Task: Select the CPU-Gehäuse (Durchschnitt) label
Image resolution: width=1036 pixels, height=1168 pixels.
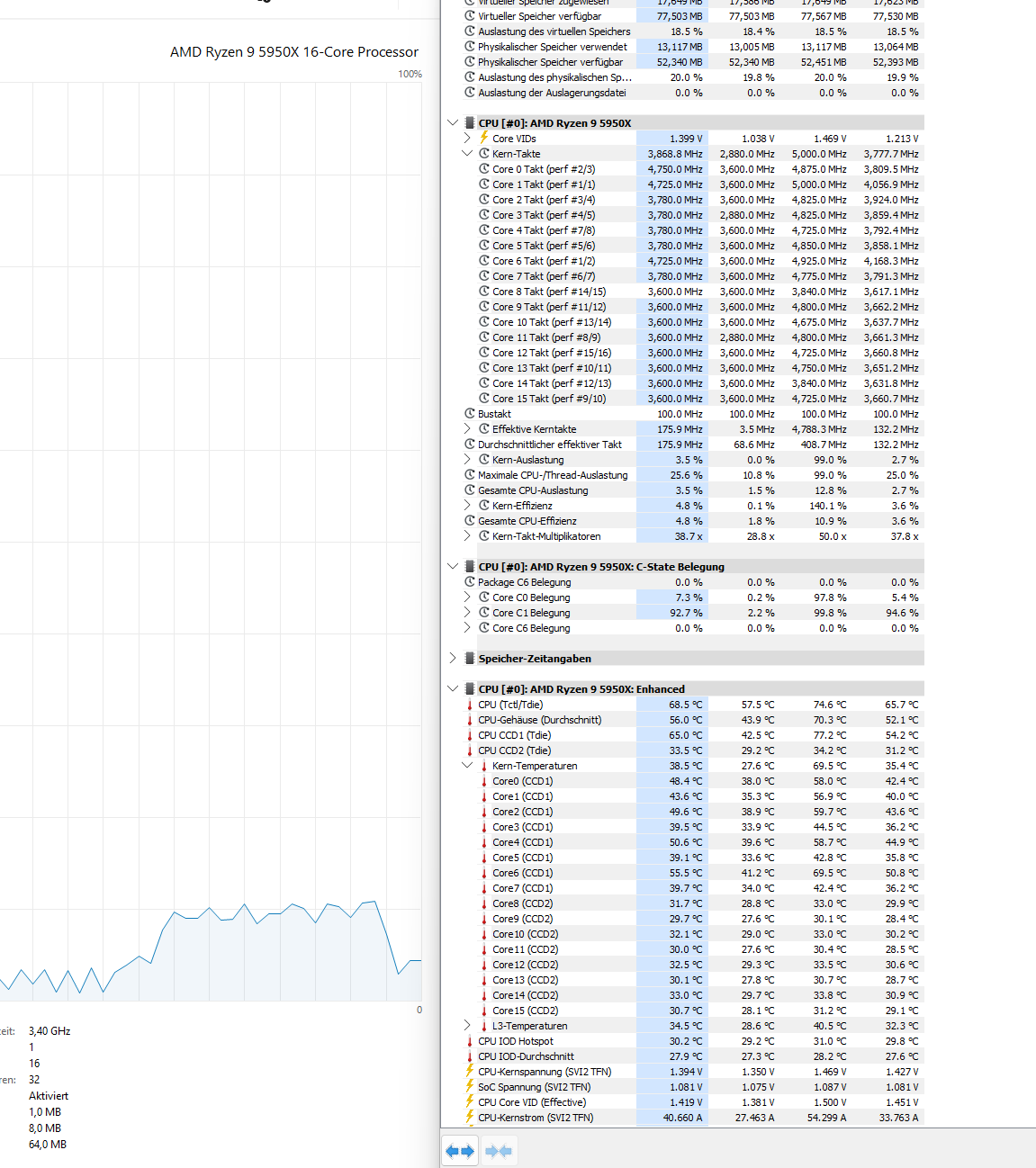Action: (x=540, y=720)
